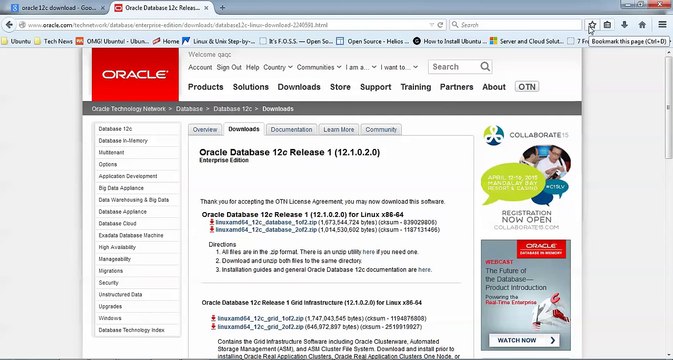Download linuxamd64_12c_database_1of2.zip
673x360 pixels.
(266, 222)
